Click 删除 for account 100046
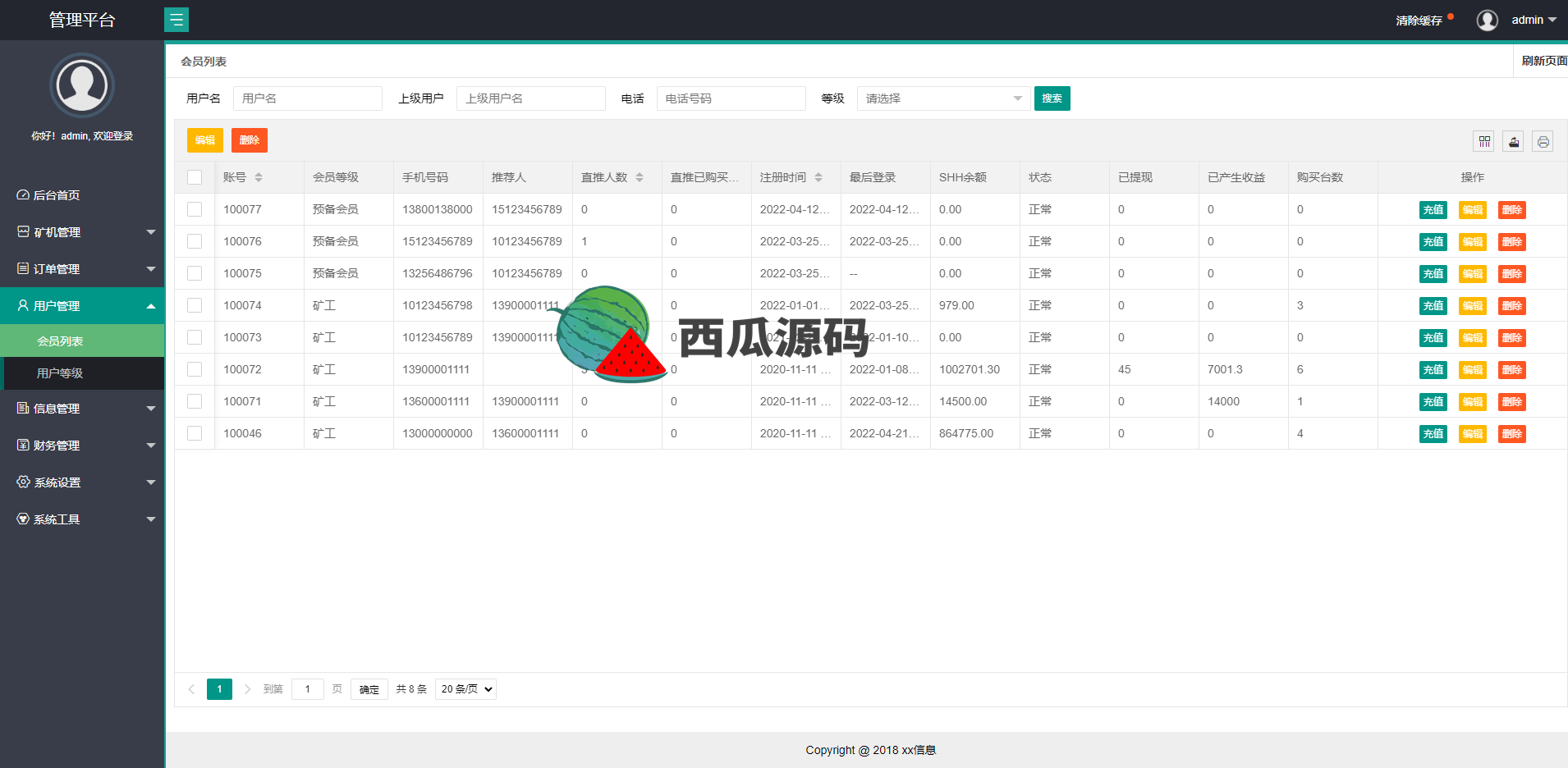Screen dimensions: 1568x768 (1512, 434)
